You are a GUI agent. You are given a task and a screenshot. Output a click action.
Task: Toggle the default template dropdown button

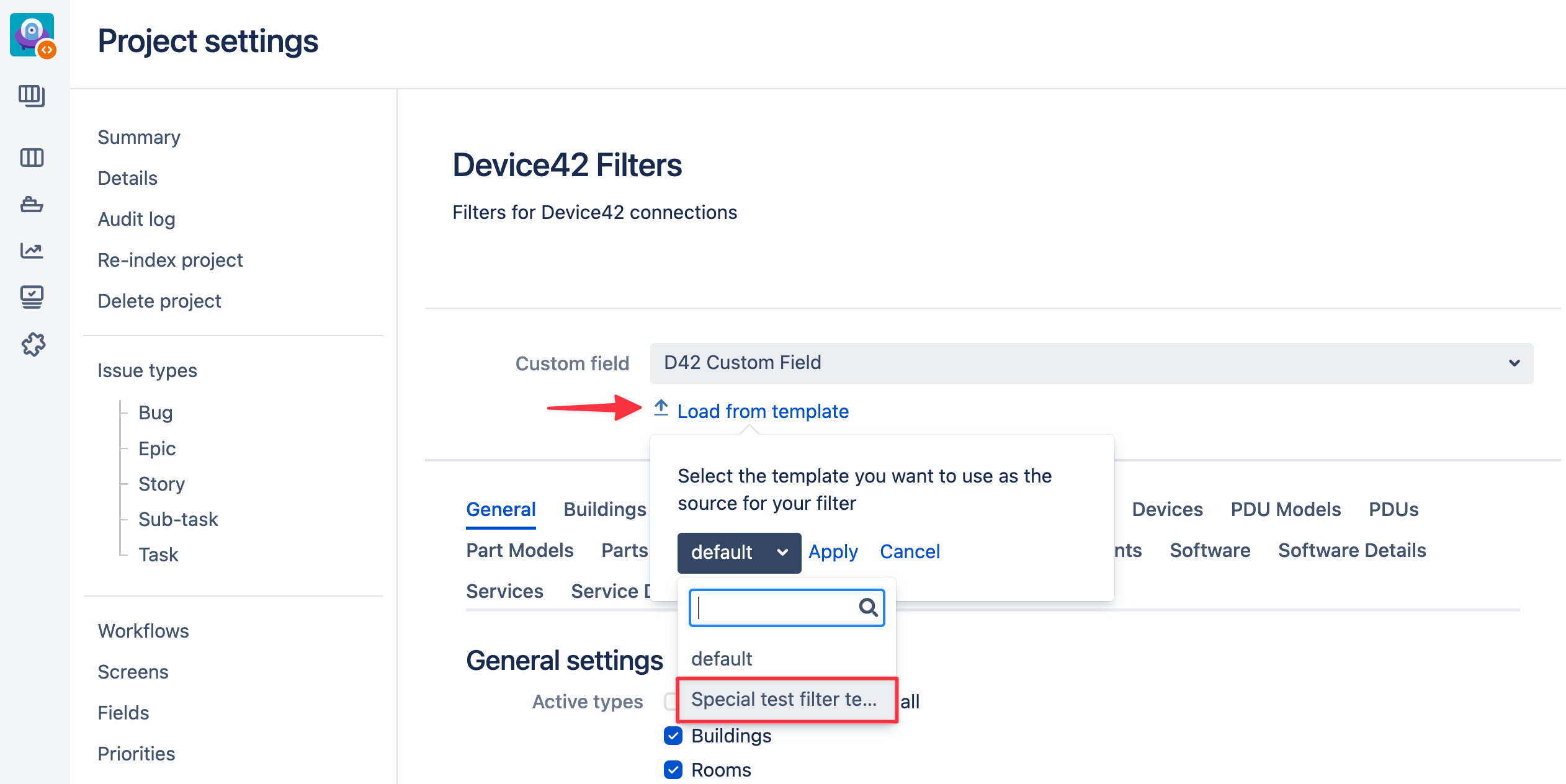[738, 552]
